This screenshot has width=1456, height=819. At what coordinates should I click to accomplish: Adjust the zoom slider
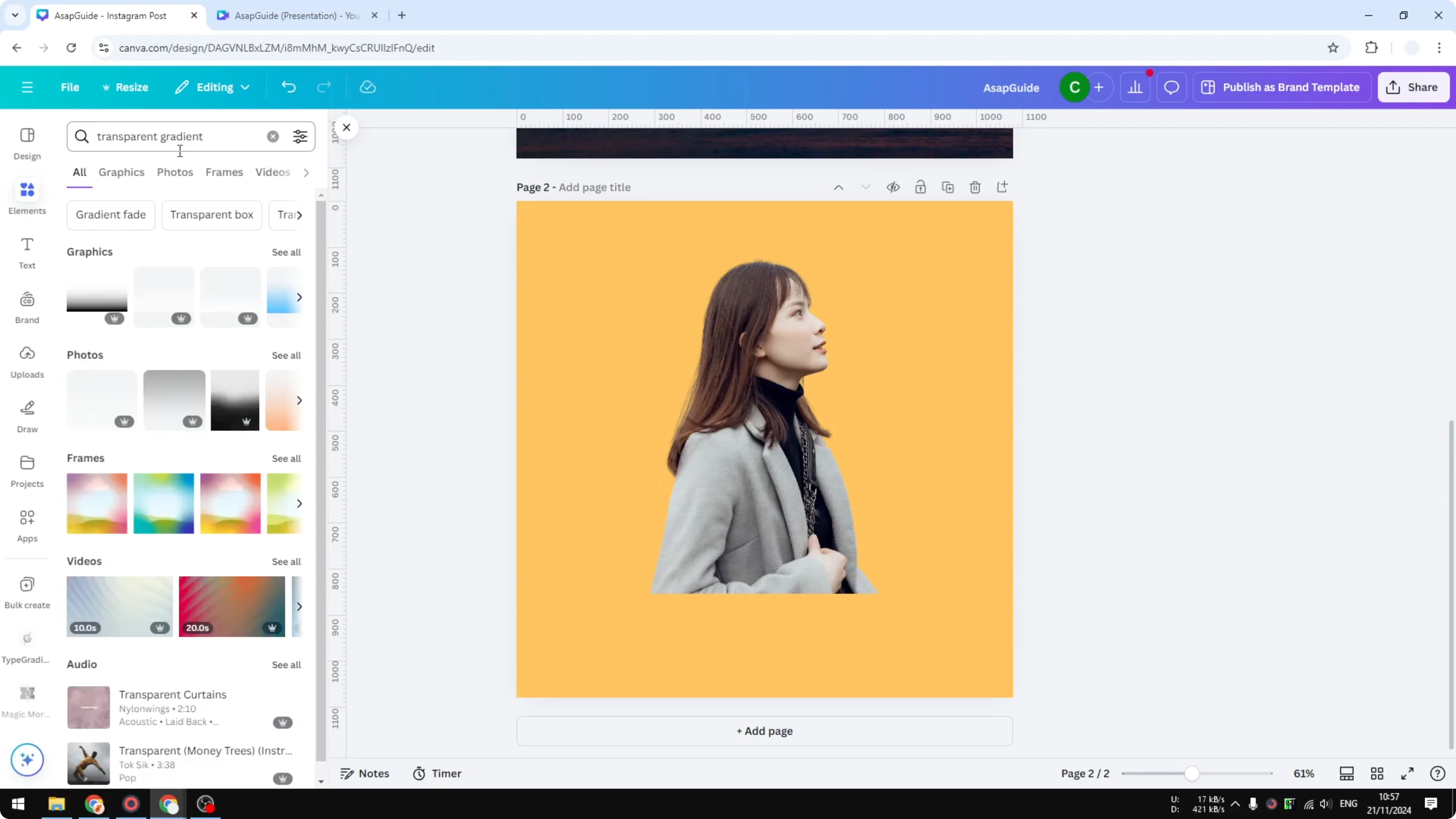point(1192,773)
